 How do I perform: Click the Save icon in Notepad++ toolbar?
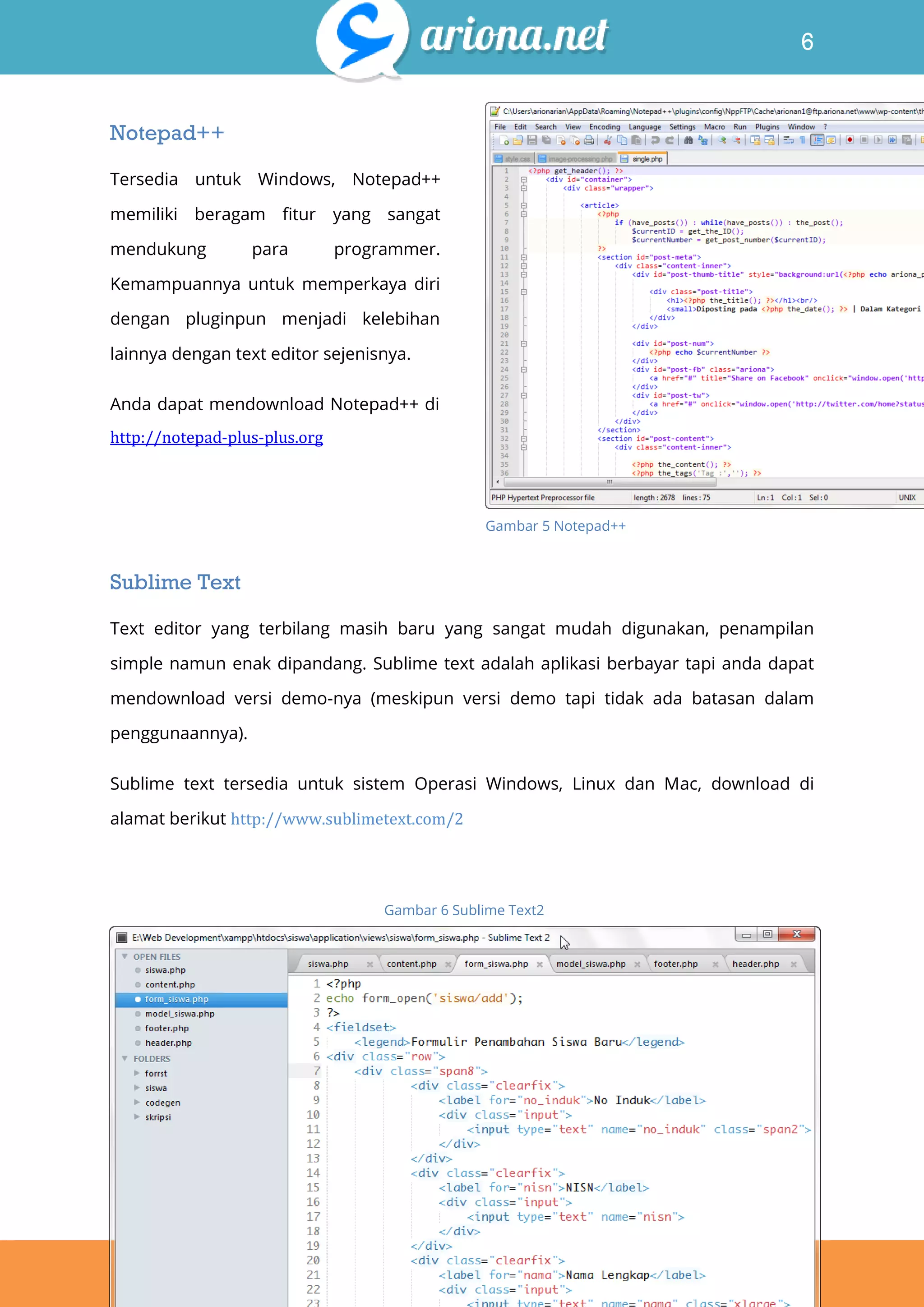point(532,140)
